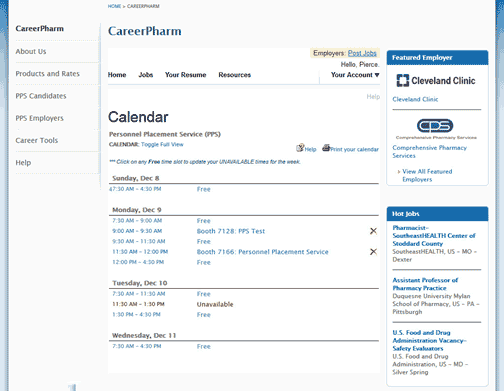Click the CareerPharm page title
This screenshot has width=504, height=391.
tap(145, 31)
